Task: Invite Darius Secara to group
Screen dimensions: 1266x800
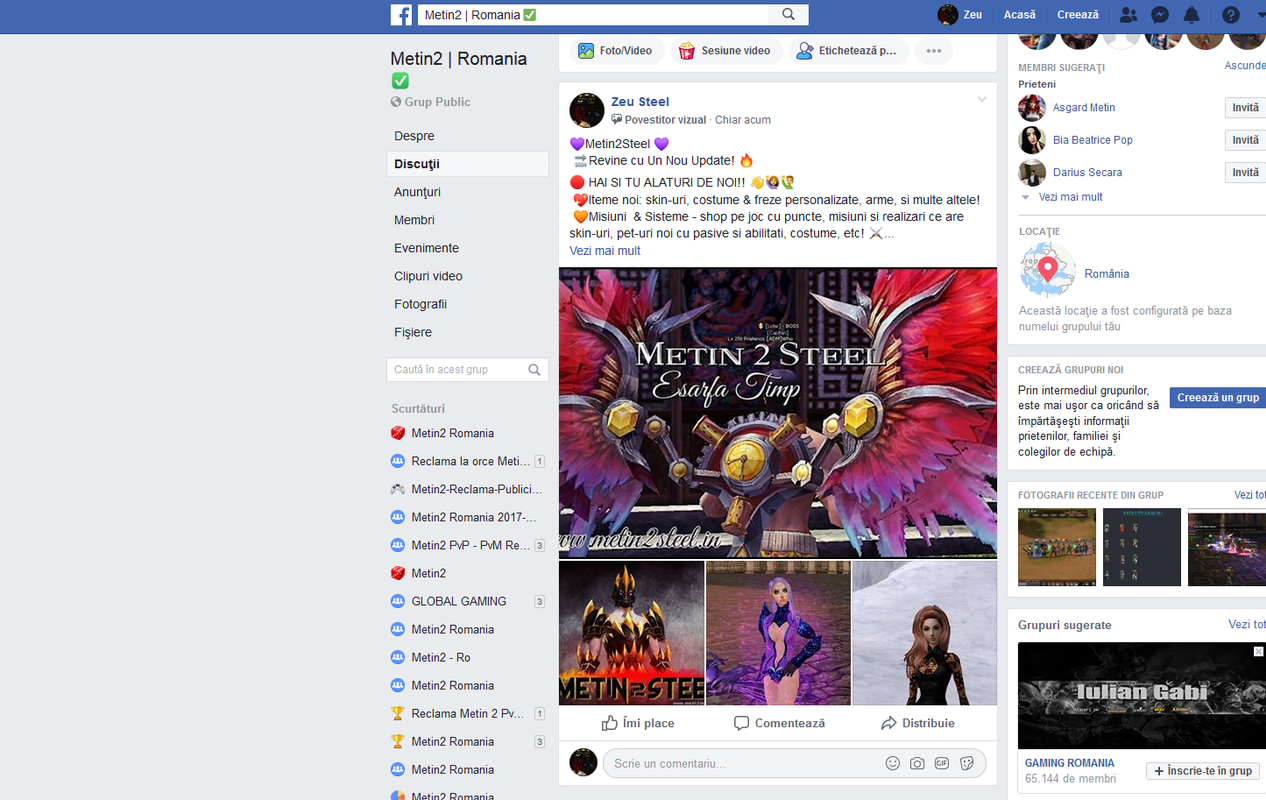Action: 1245,172
